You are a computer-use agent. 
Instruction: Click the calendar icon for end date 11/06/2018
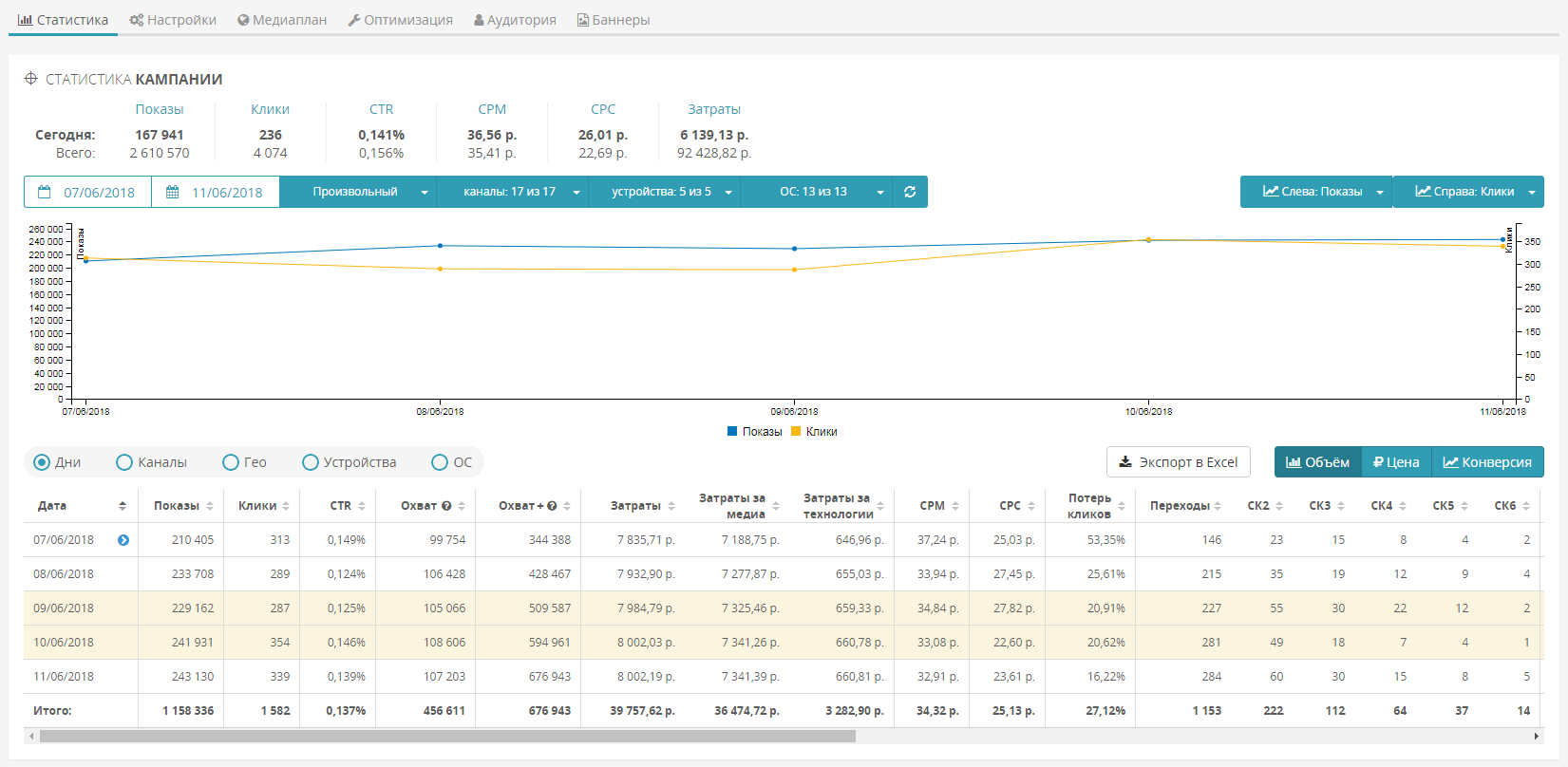(173, 192)
